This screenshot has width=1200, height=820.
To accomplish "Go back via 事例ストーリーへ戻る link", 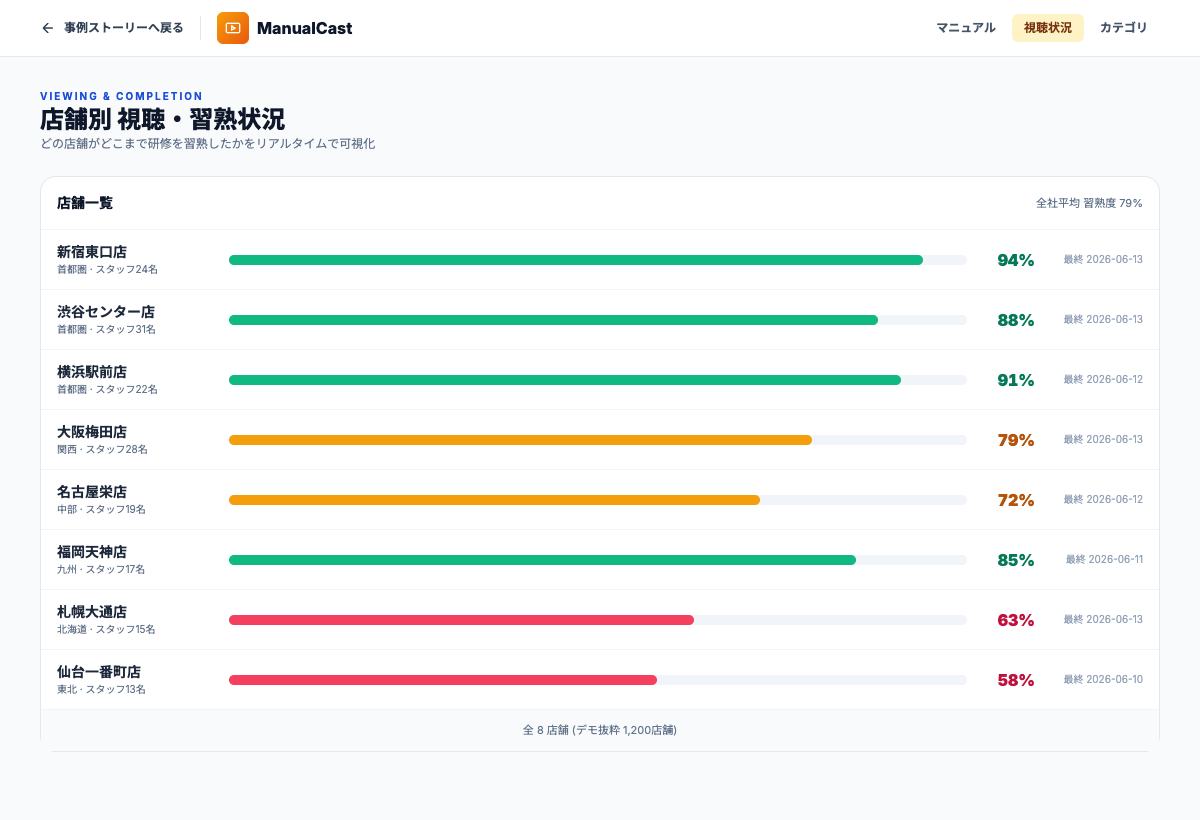I will point(112,28).
